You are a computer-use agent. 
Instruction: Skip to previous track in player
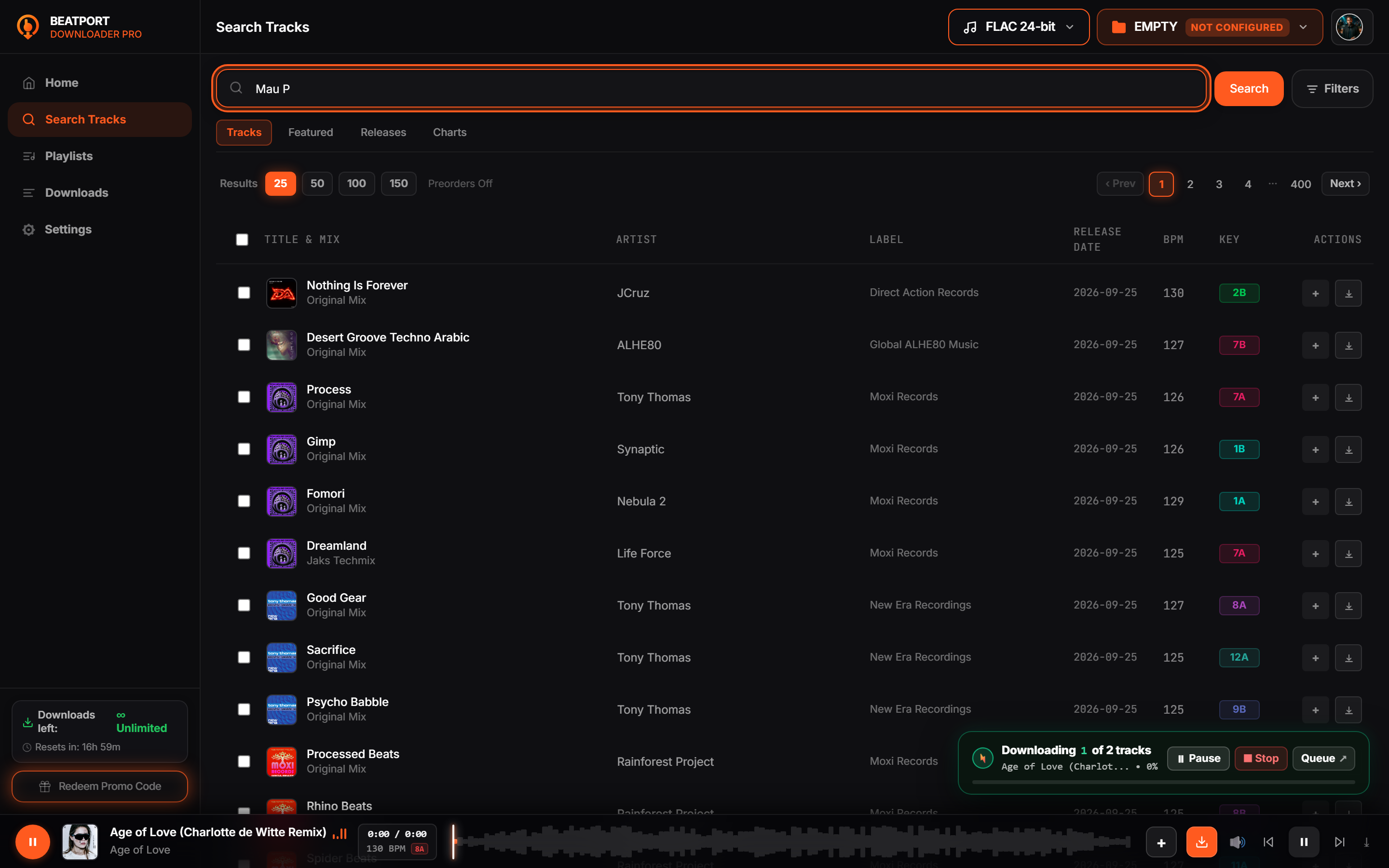(1268, 842)
